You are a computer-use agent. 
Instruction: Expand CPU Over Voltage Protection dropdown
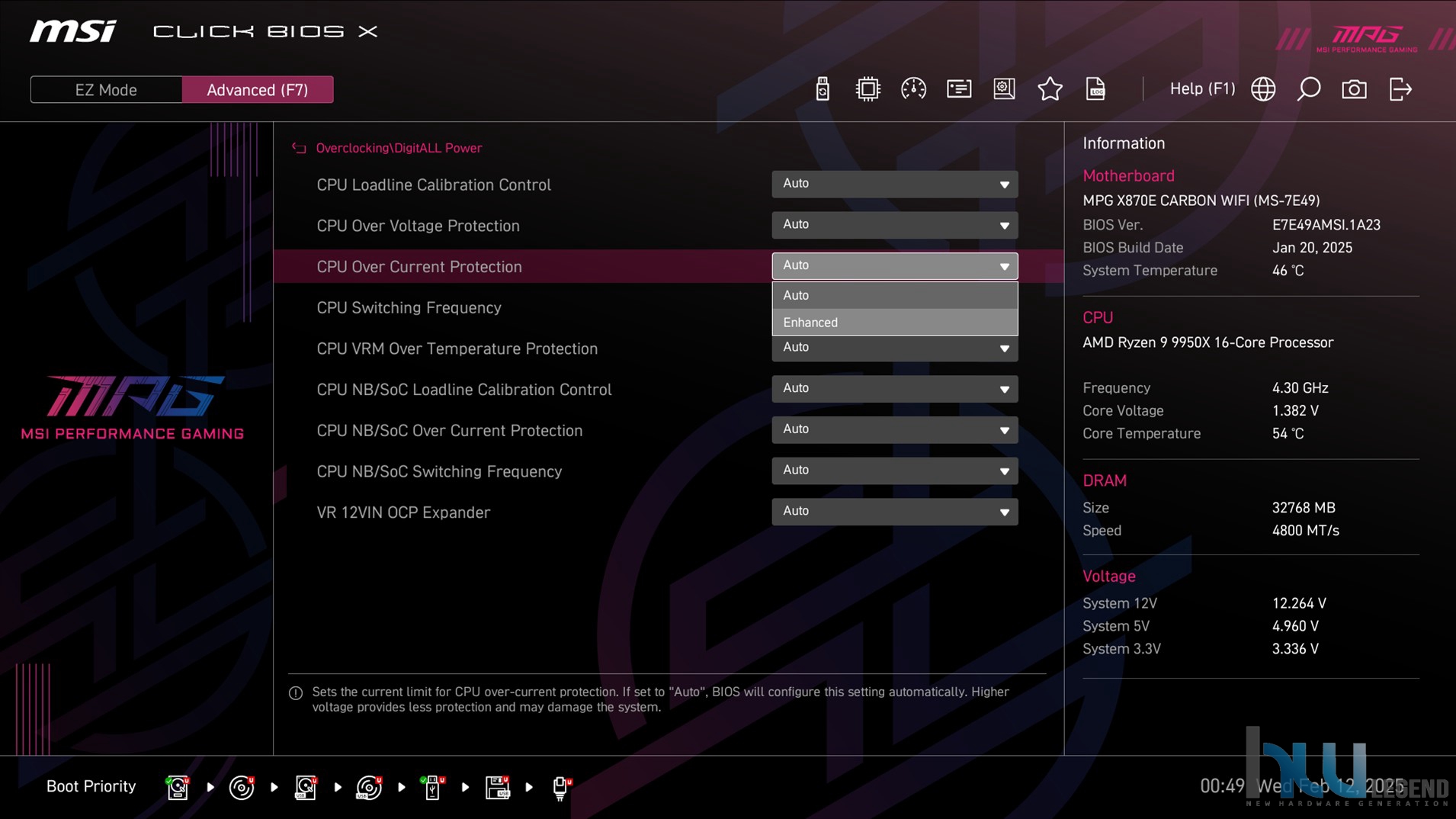(x=894, y=225)
